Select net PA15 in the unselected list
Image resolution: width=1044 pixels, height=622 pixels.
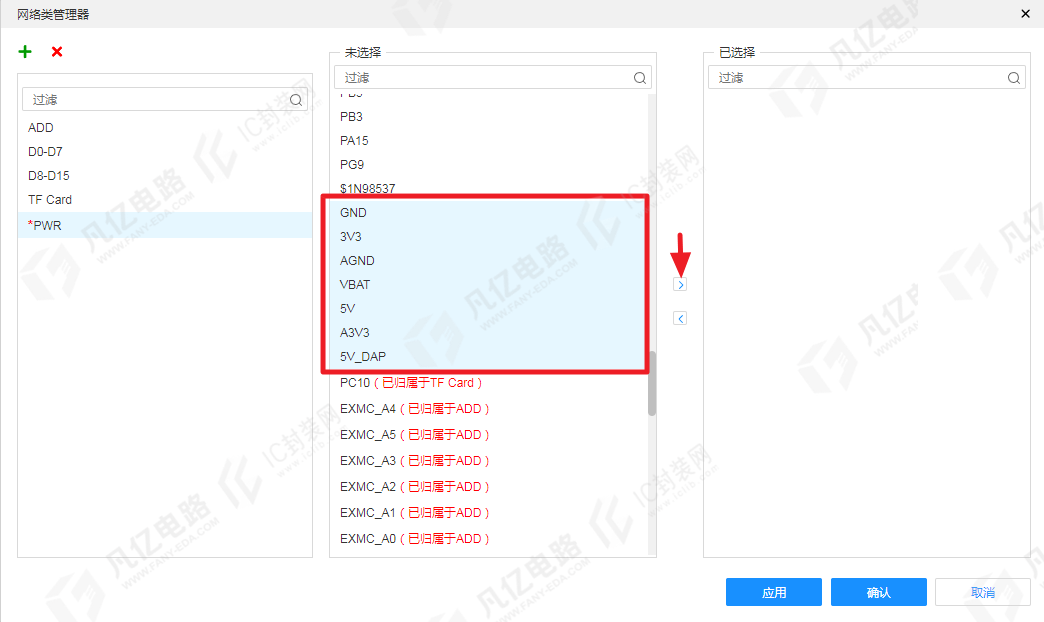click(x=489, y=141)
